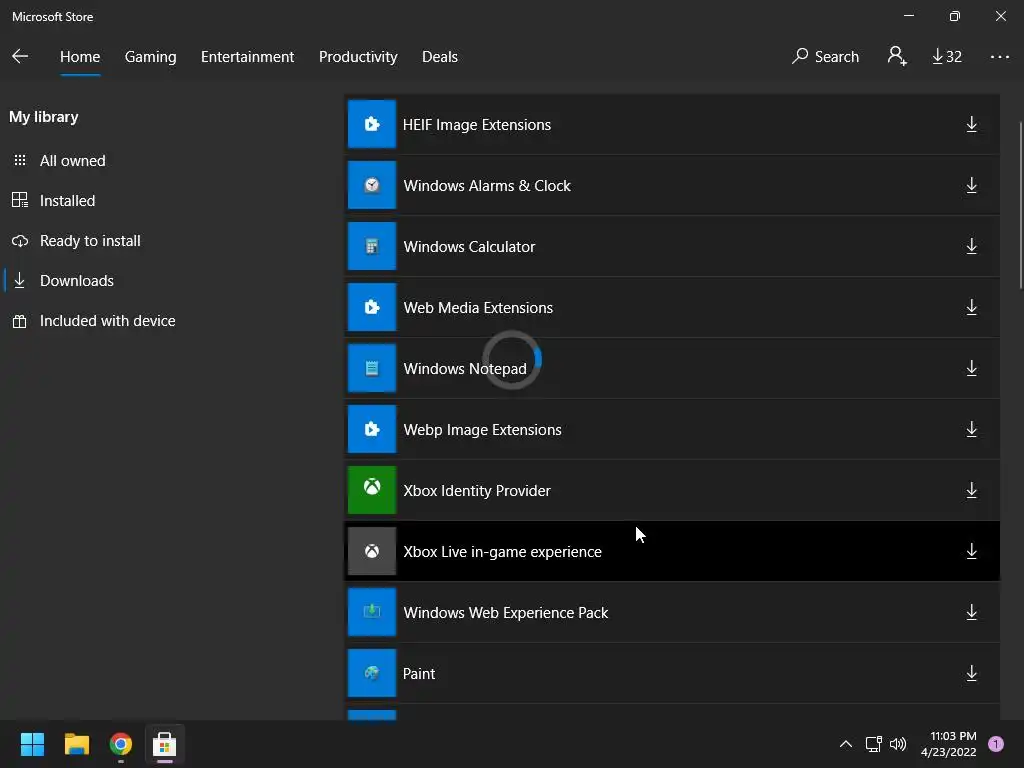Open the Paint app tile
Image resolution: width=1024 pixels, height=768 pixels.
point(372,673)
